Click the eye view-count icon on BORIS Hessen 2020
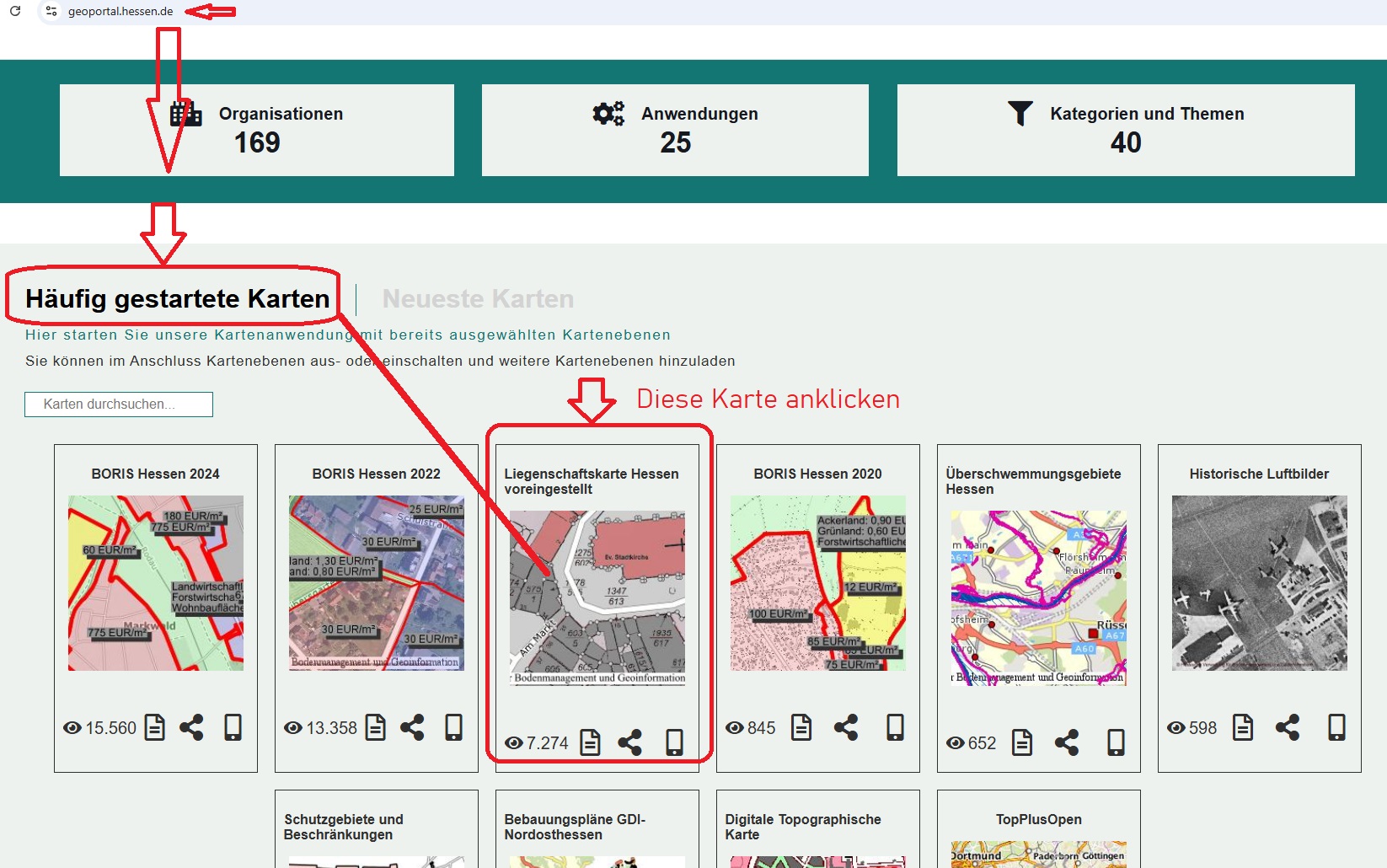The height and width of the screenshot is (868, 1387). point(735,728)
